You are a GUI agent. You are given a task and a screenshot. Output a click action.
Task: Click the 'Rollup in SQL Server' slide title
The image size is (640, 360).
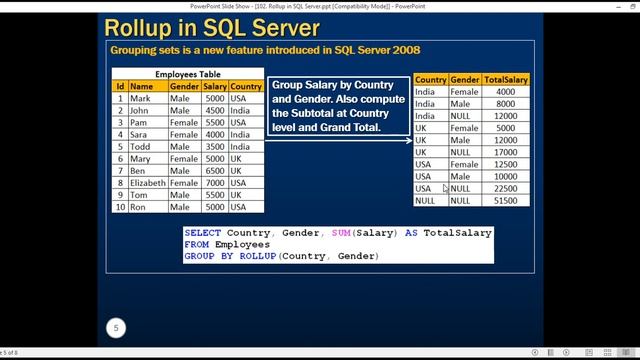click(212, 28)
